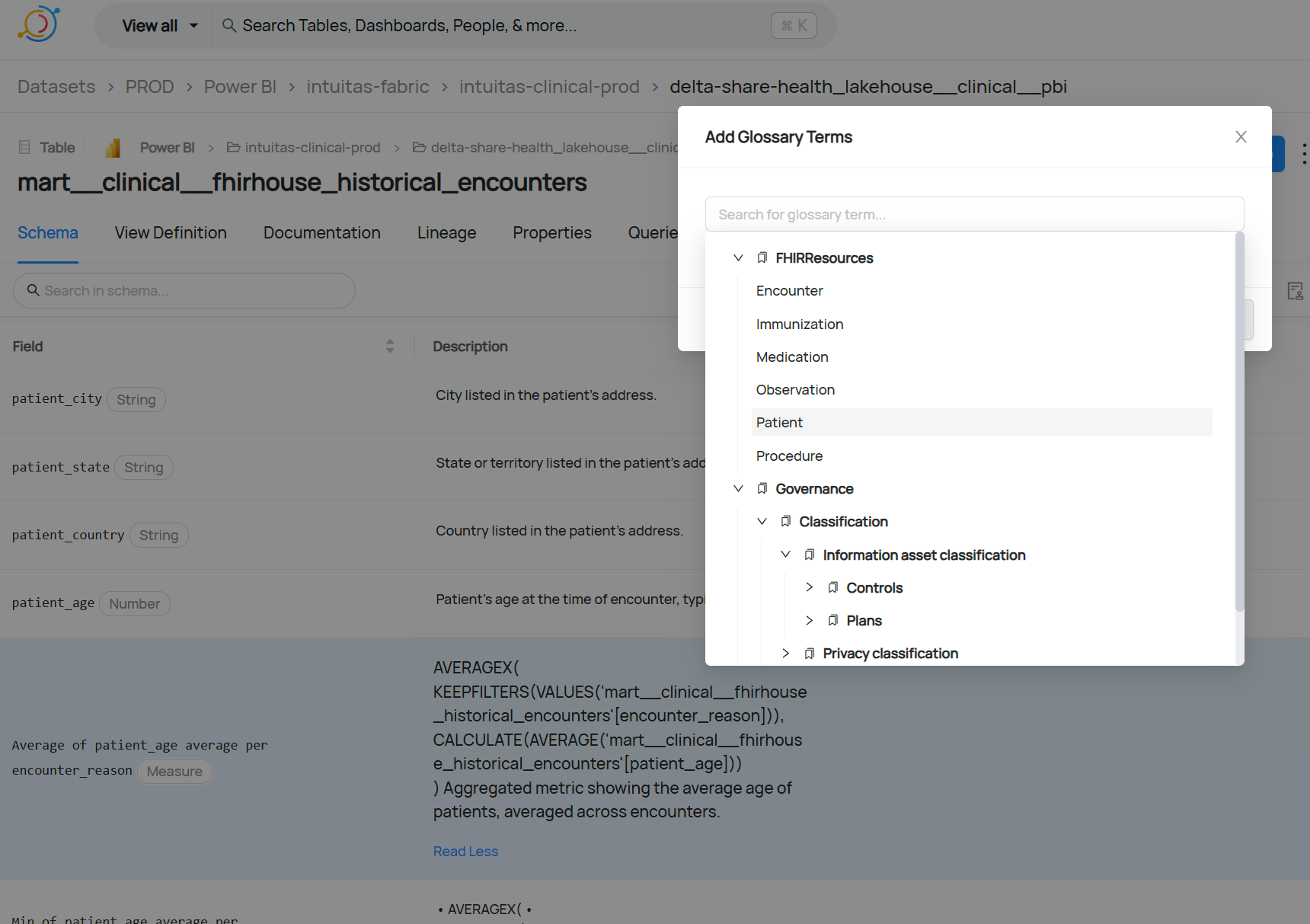The width and height of the screenshot is (1310, 924).
Task: Expand the Controls glossary node
Action: [x=809, y=587]
